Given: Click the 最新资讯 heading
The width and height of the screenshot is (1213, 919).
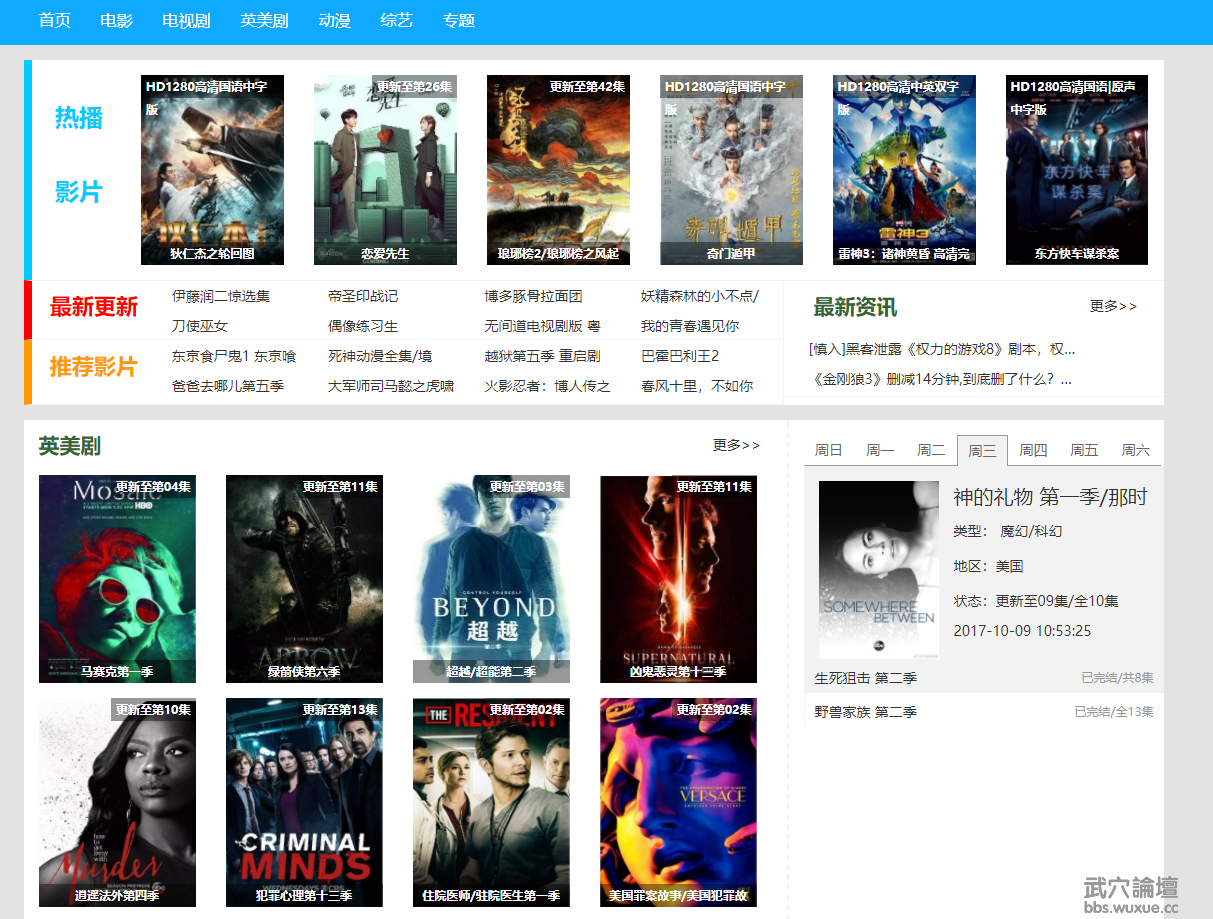Looking at the screenshot, I should tap(855, 307).
